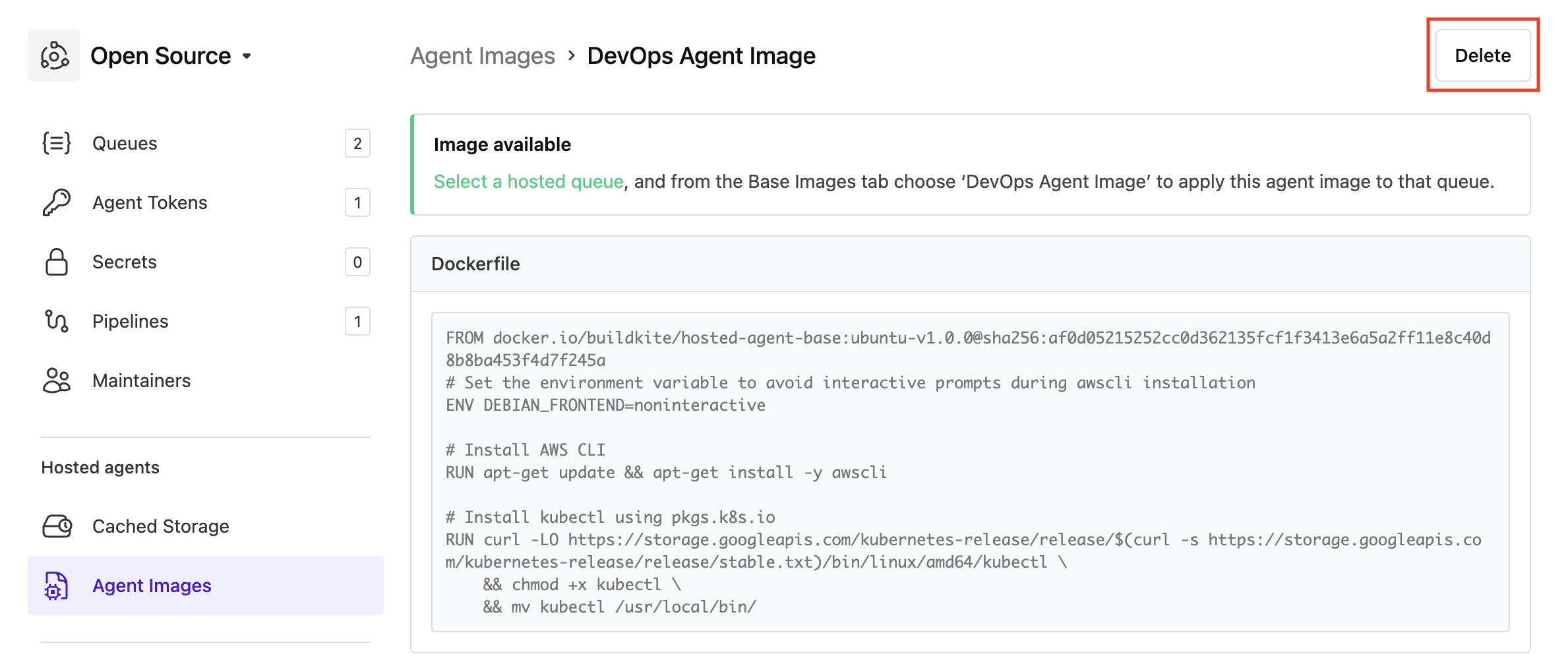Click the Cached Storage icon
The width and height of the screenshot is (1568, 658).
pyautogui.click(x=56, y=526)
